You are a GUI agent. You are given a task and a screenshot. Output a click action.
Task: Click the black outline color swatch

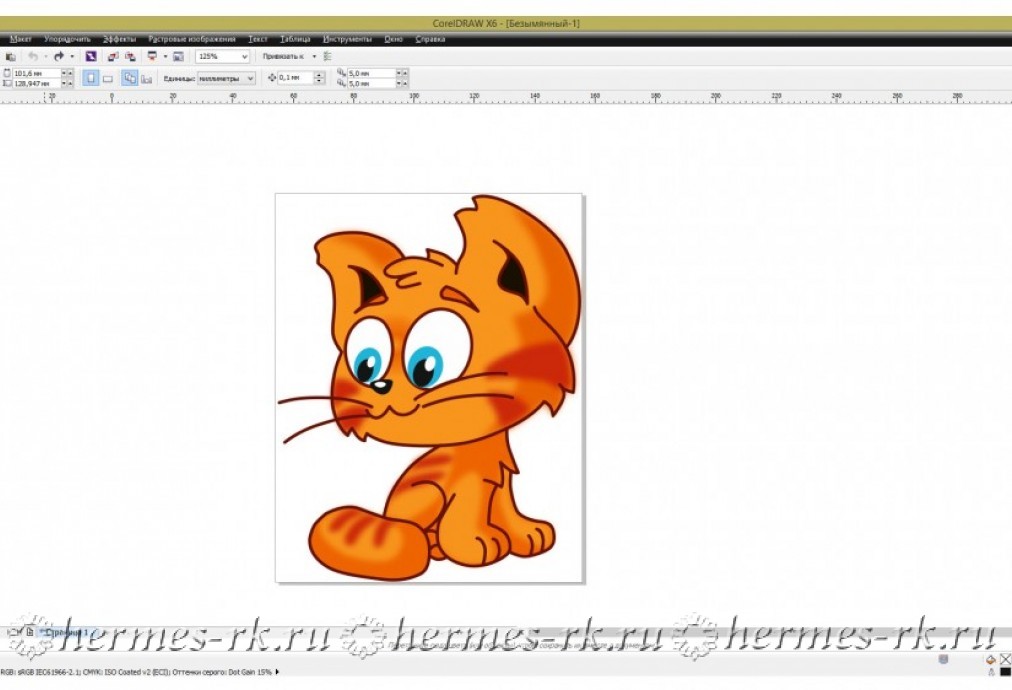[x=1004, y=672]
